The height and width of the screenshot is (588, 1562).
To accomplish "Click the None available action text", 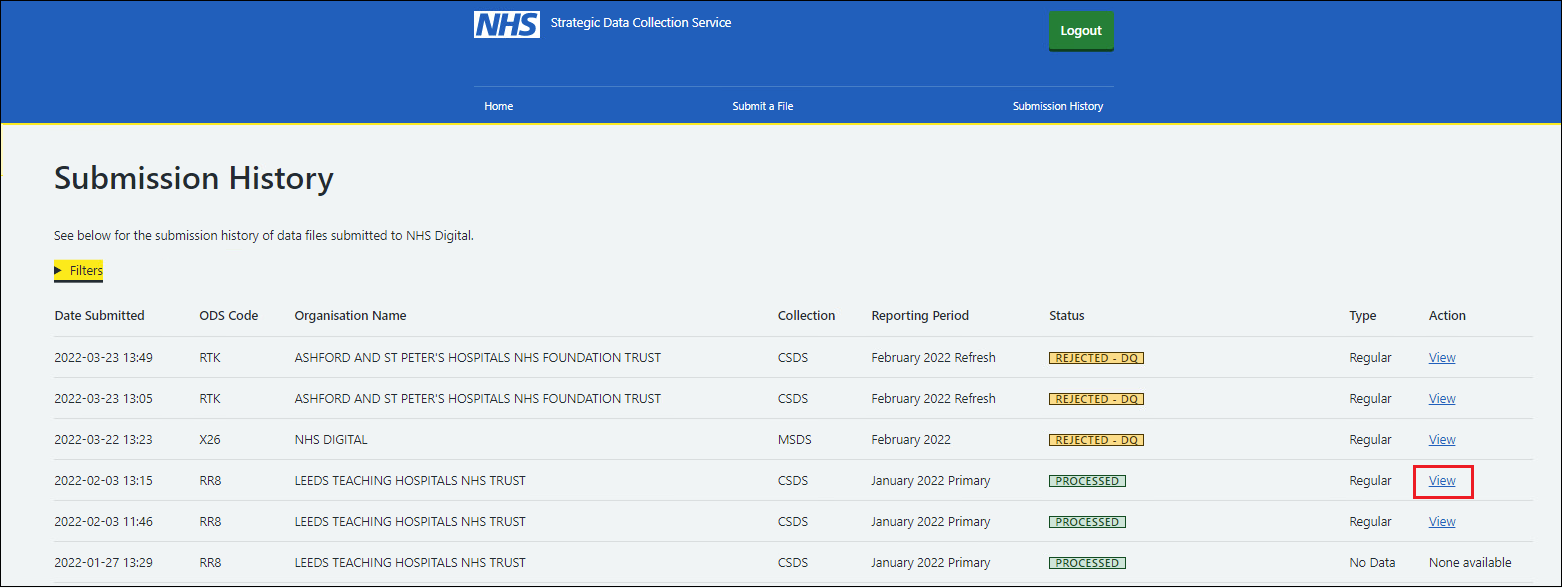I will click(1470, 563).
